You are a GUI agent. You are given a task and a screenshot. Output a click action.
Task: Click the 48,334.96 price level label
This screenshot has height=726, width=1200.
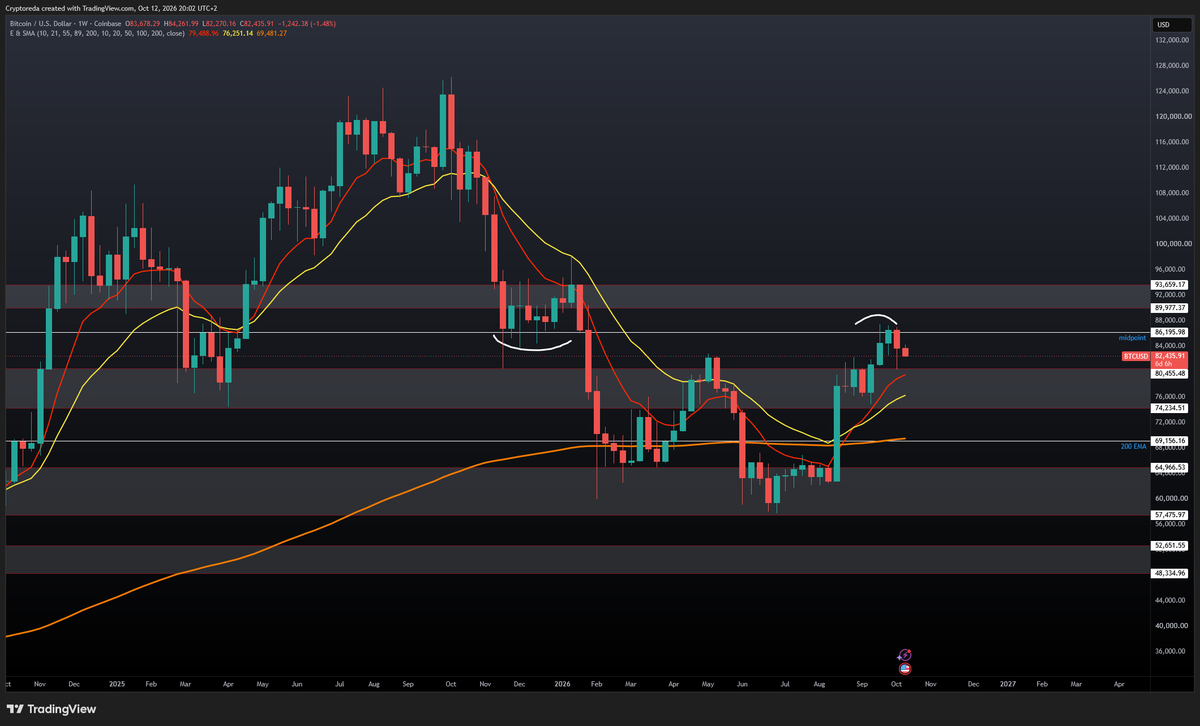1170,573
